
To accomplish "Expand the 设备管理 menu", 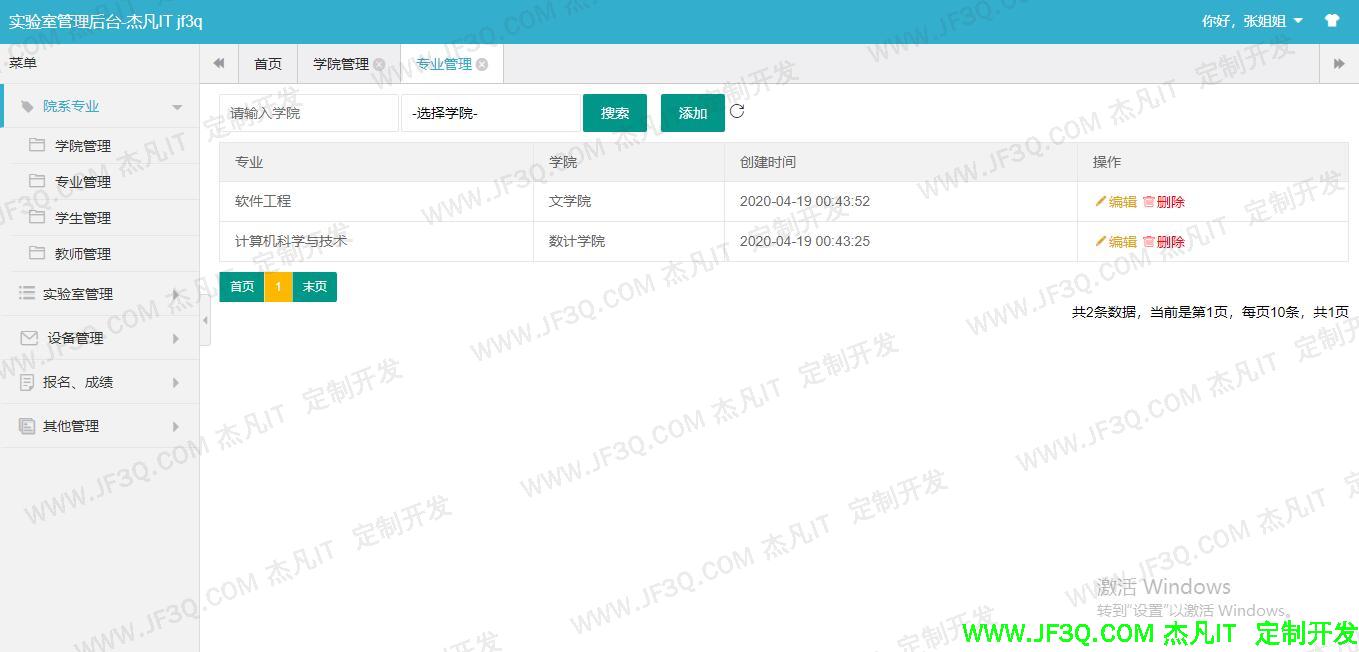I will [x=100, y=338].
